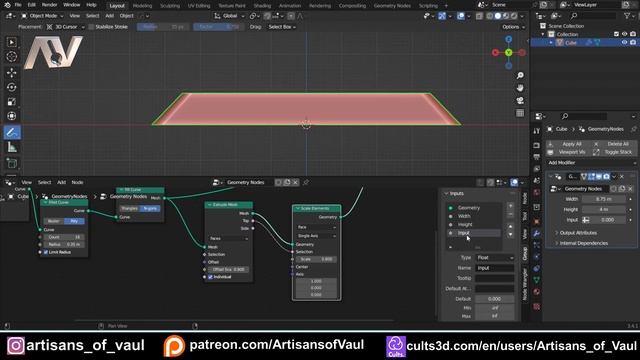The width and height of the screenshot is (640, 360).
Task: Open Faces domain dropdown in Scale Elements node
Action: tap(316, 227)
